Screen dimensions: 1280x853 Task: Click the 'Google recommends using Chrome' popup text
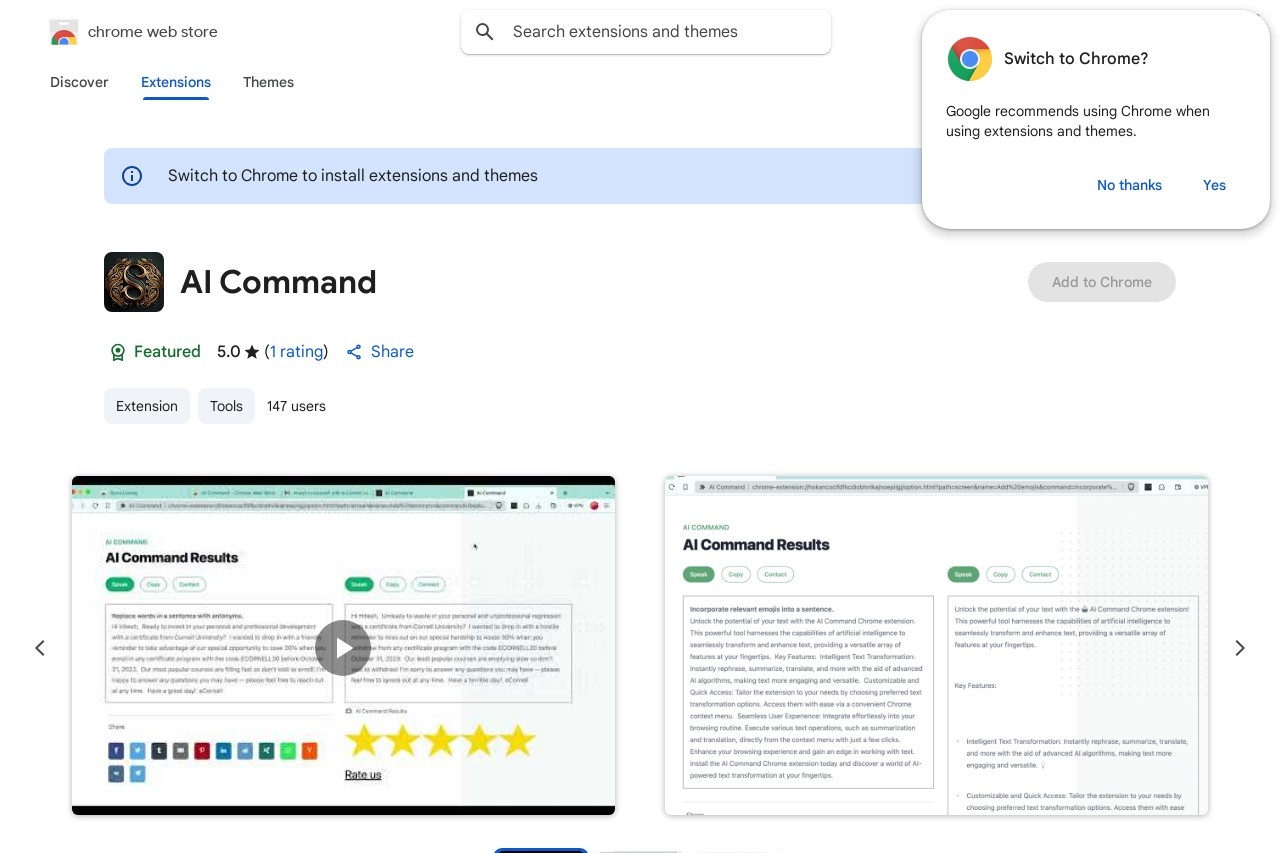1078,121
